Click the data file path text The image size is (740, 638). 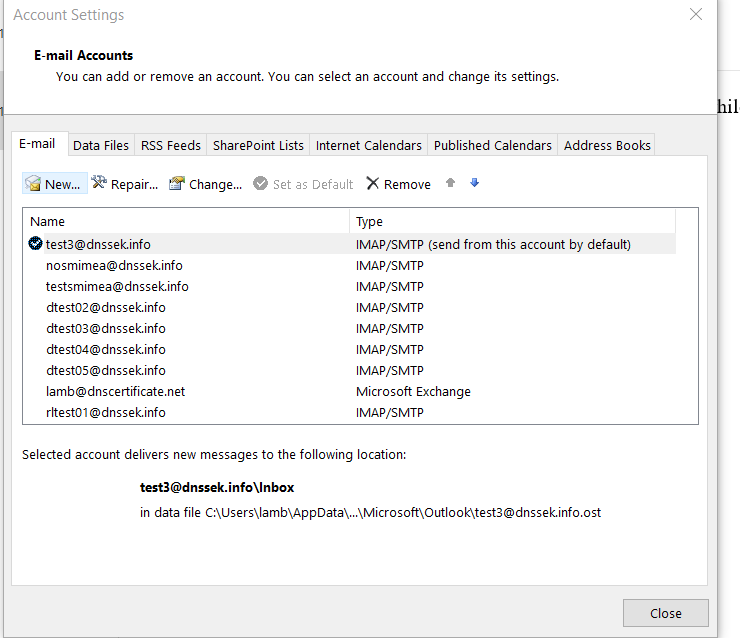coord(370,512)
